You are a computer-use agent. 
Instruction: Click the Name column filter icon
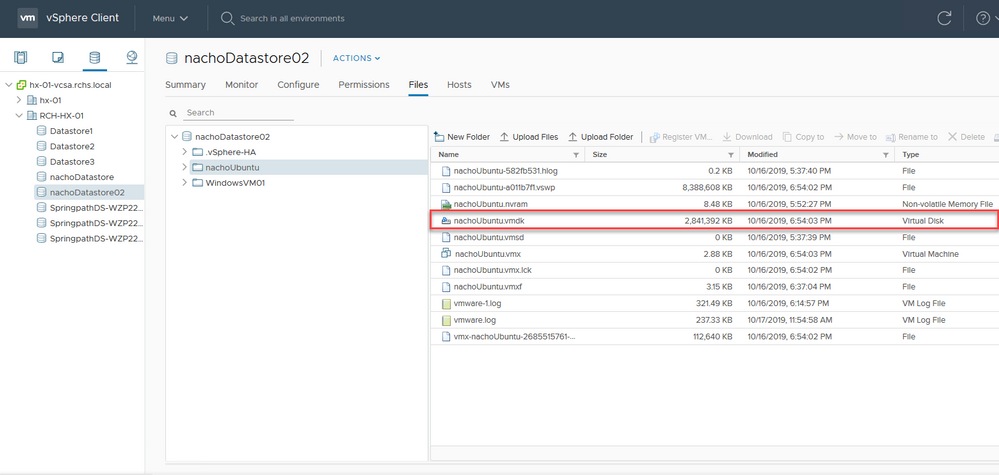click(575, 155)
